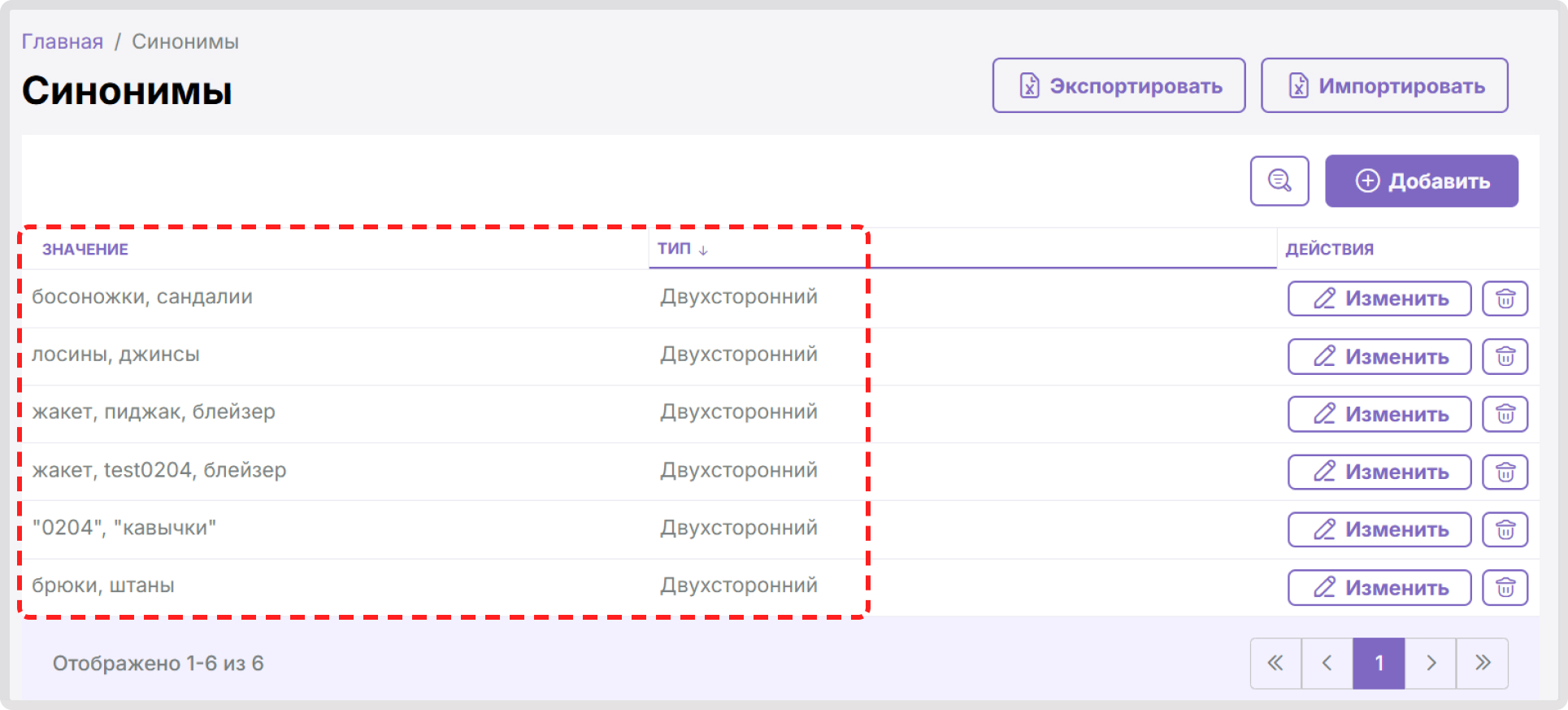Screen dimensions: 1568x710
Task: Delete the "жакет, пиджак, блейзер" row
Action: (1505, 414)
